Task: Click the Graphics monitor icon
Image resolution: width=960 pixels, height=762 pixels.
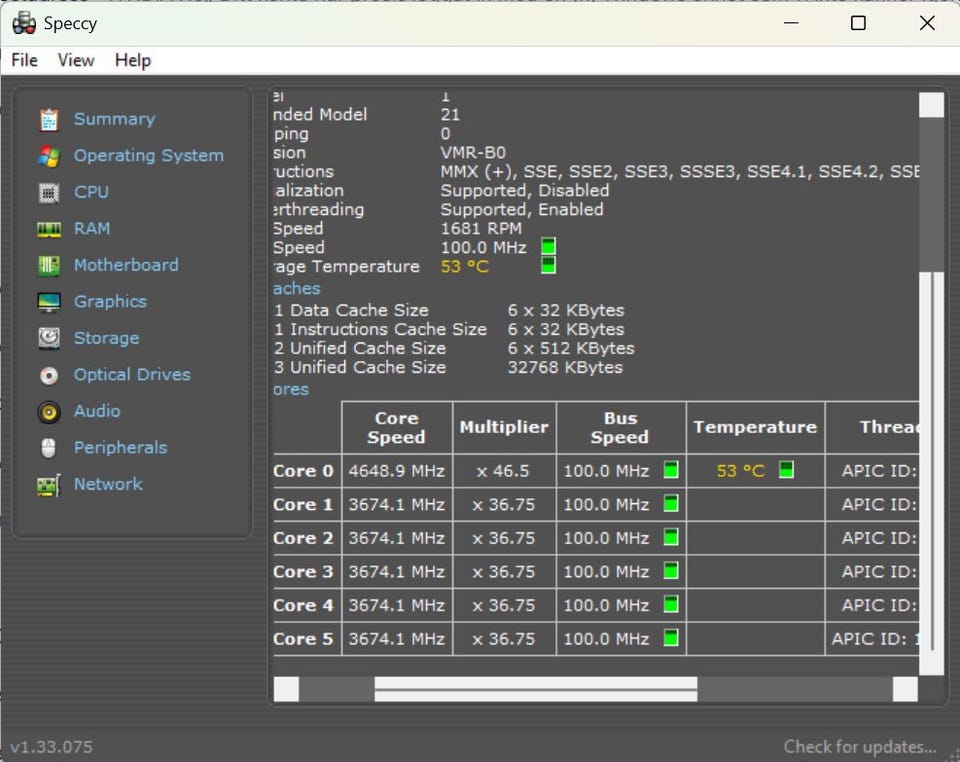Action: (x=49, y=302)
